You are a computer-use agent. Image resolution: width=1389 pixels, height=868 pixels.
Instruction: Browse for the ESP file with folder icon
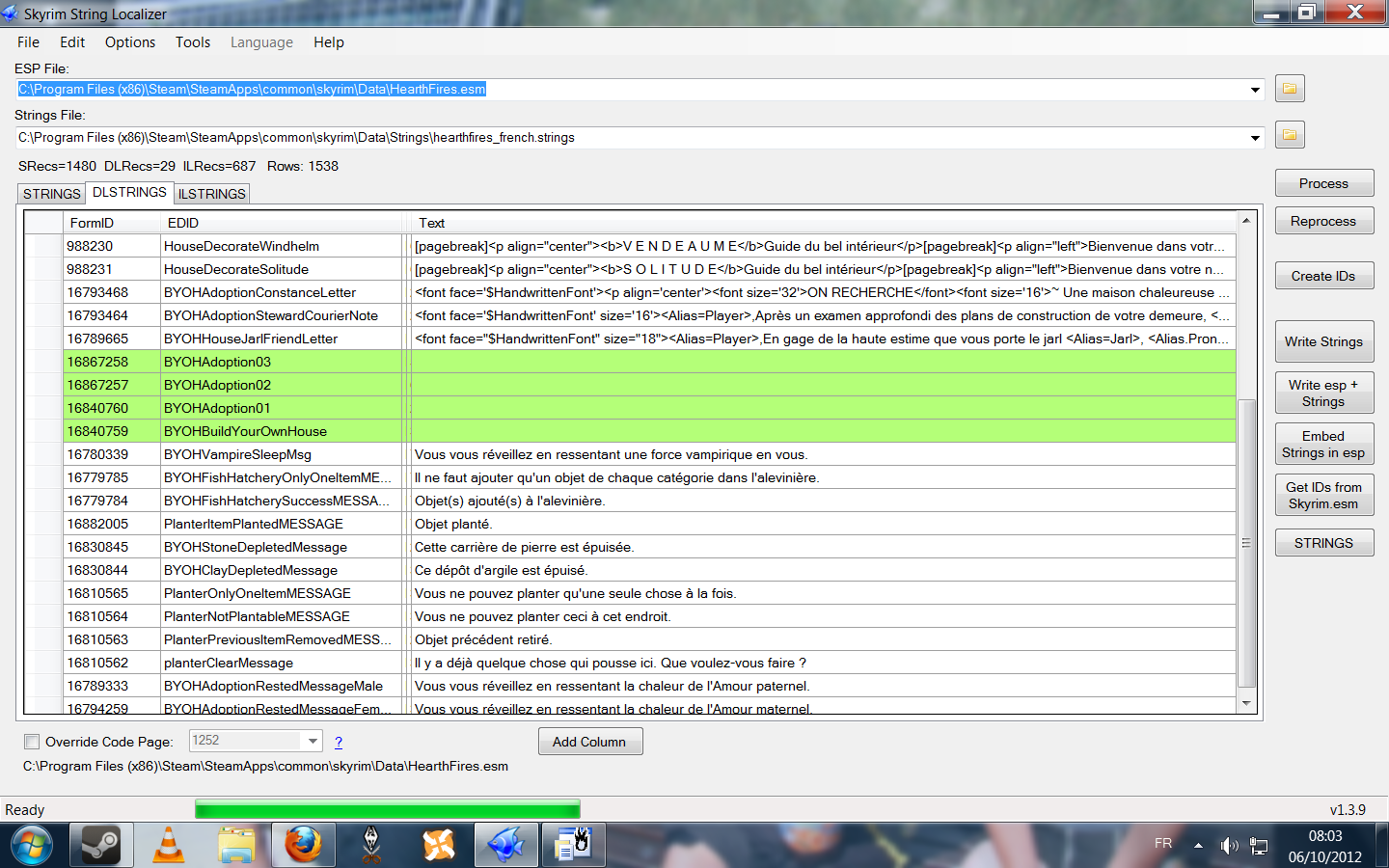click(1290, 89)
